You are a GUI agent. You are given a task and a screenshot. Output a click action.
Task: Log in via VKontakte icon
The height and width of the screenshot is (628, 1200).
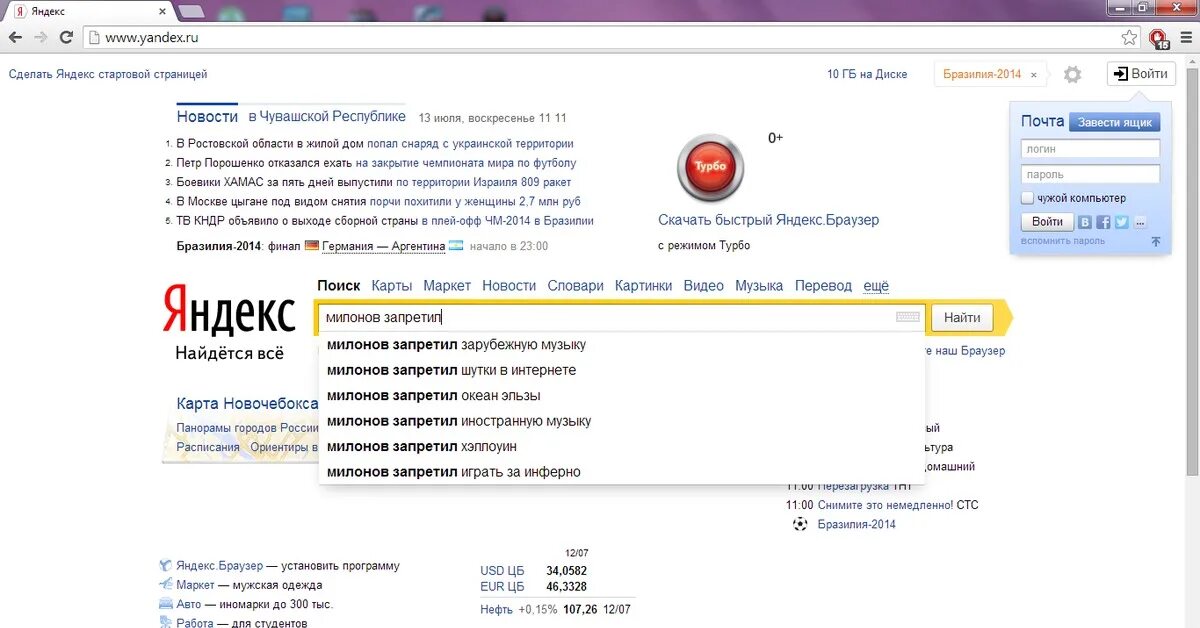[1085, 222]
